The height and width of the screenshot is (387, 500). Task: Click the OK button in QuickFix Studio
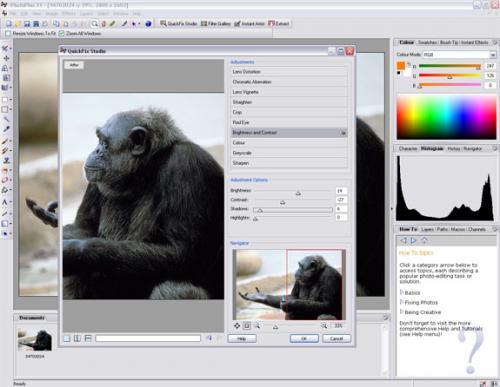pyautogui.click(x=304, y=338)
